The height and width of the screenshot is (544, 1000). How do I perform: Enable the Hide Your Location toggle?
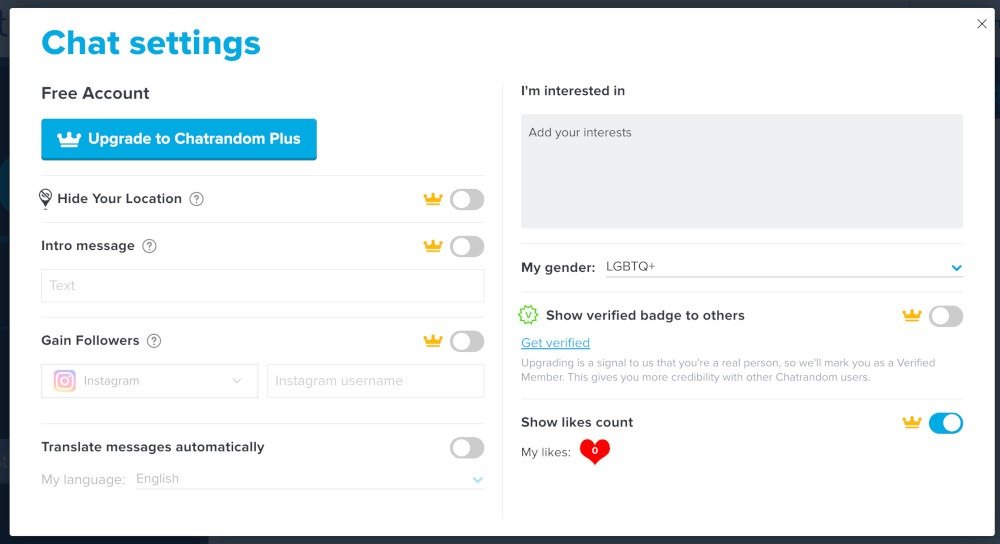pyautogui.click(x=466, y=200)
